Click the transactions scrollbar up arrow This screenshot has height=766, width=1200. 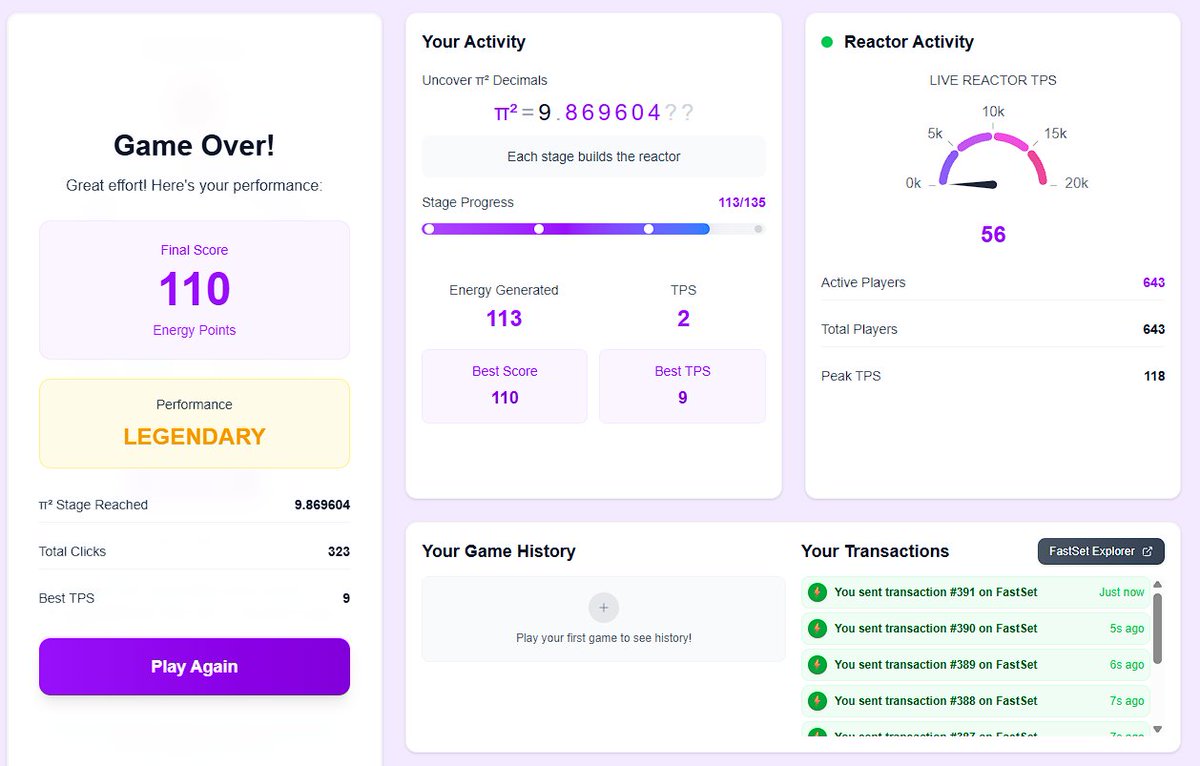click(1158, 584)
